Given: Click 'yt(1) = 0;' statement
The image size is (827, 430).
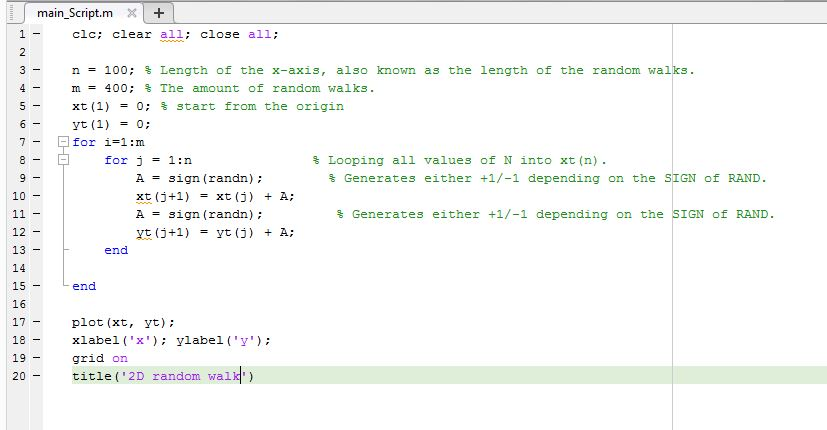Looking at the screenshot, I should click(x=111, y=124).
